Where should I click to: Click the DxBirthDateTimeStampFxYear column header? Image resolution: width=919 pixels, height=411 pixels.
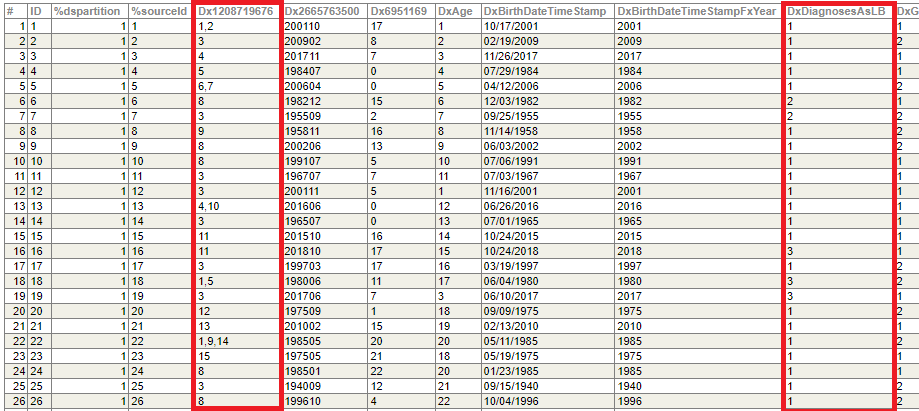click(696, 10)
